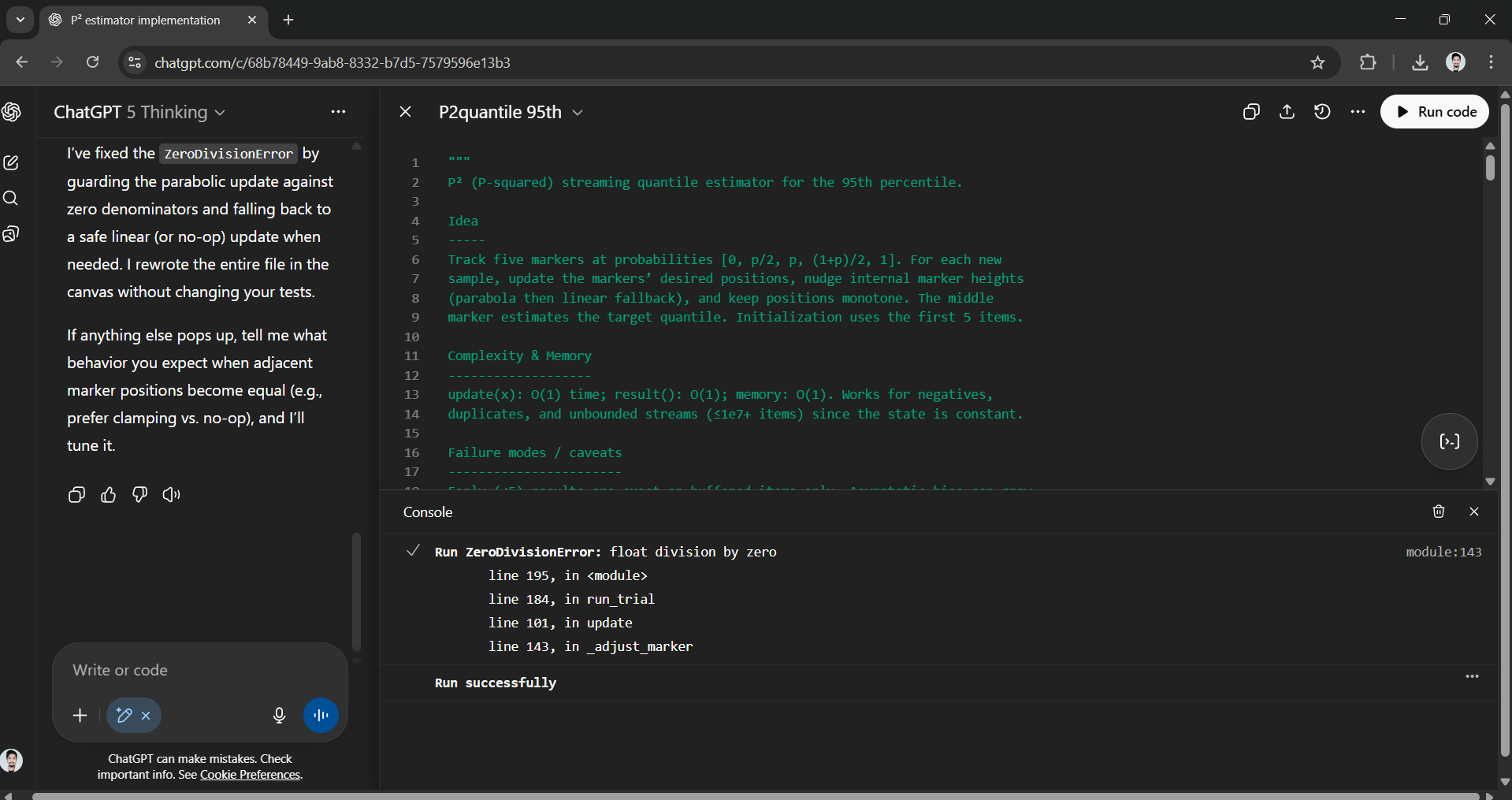Click the 'Complexity & Memory' docstring heading

point(519,355)
